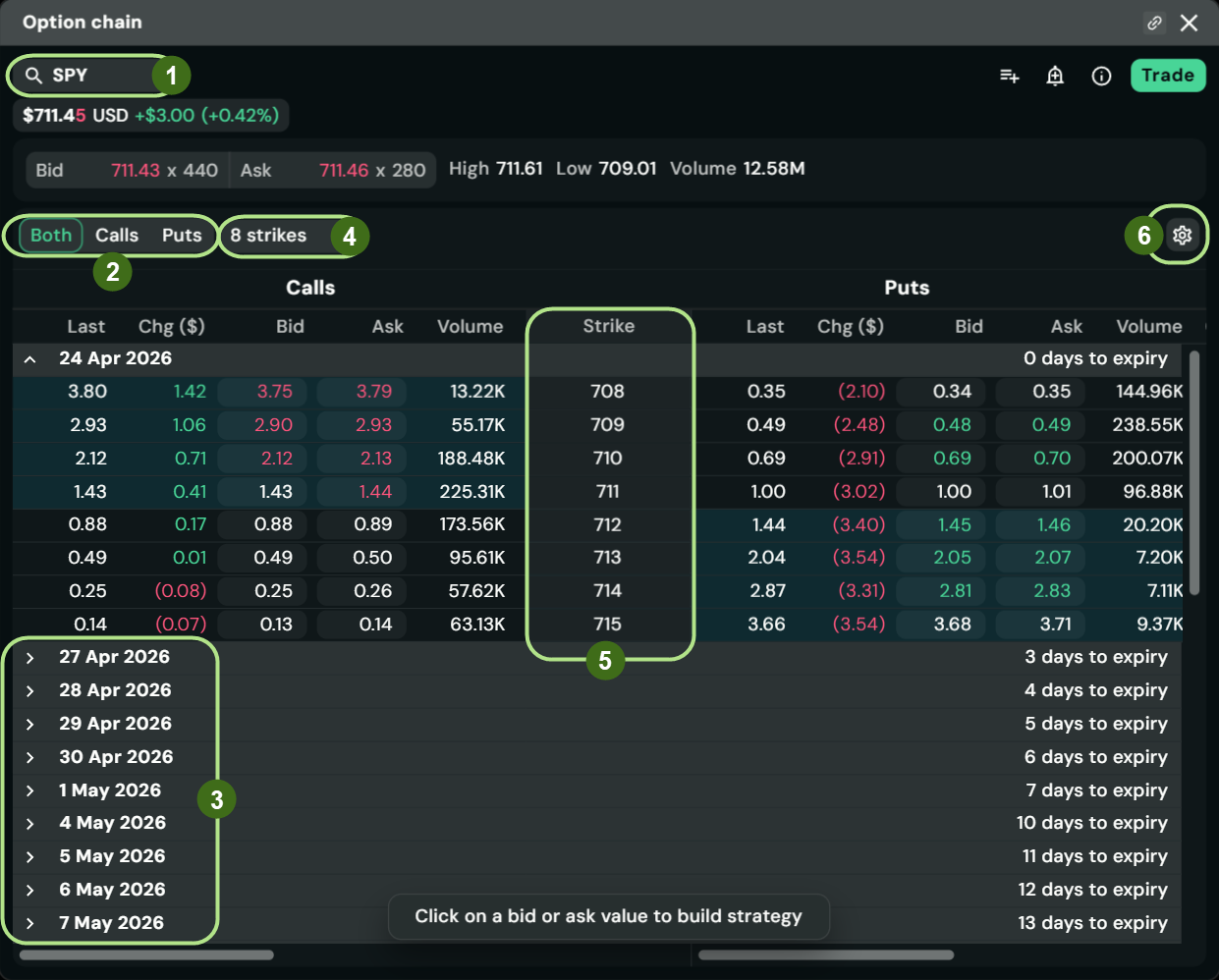
Task: Expand the 6 May 2026 expiry
Action: (x=30, y=891)
